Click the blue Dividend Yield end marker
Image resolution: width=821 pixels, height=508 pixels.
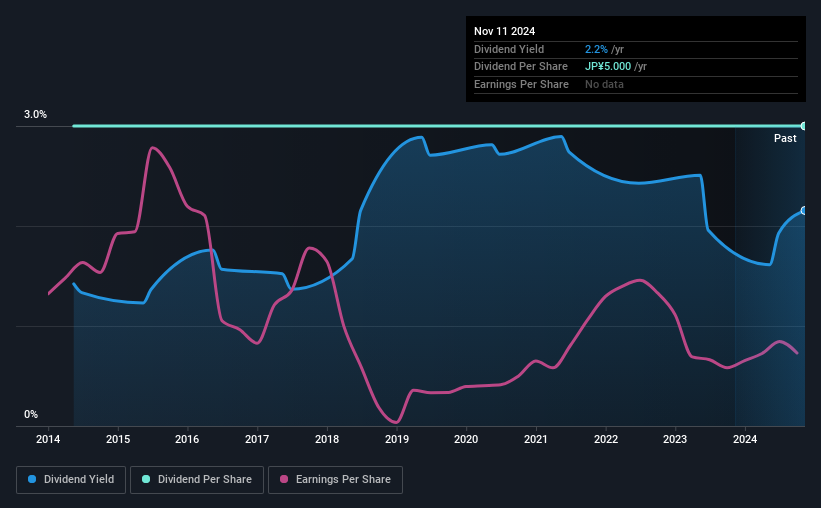pyautogui.click(x=804, y=211)
